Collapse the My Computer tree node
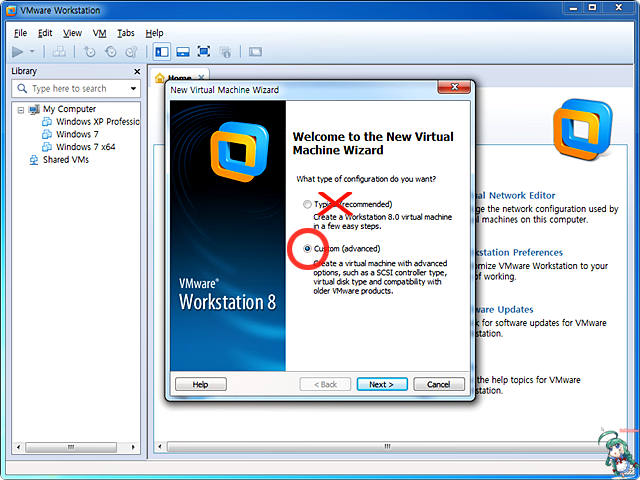This screenshot has height=480, width=640. click(21, 110)
